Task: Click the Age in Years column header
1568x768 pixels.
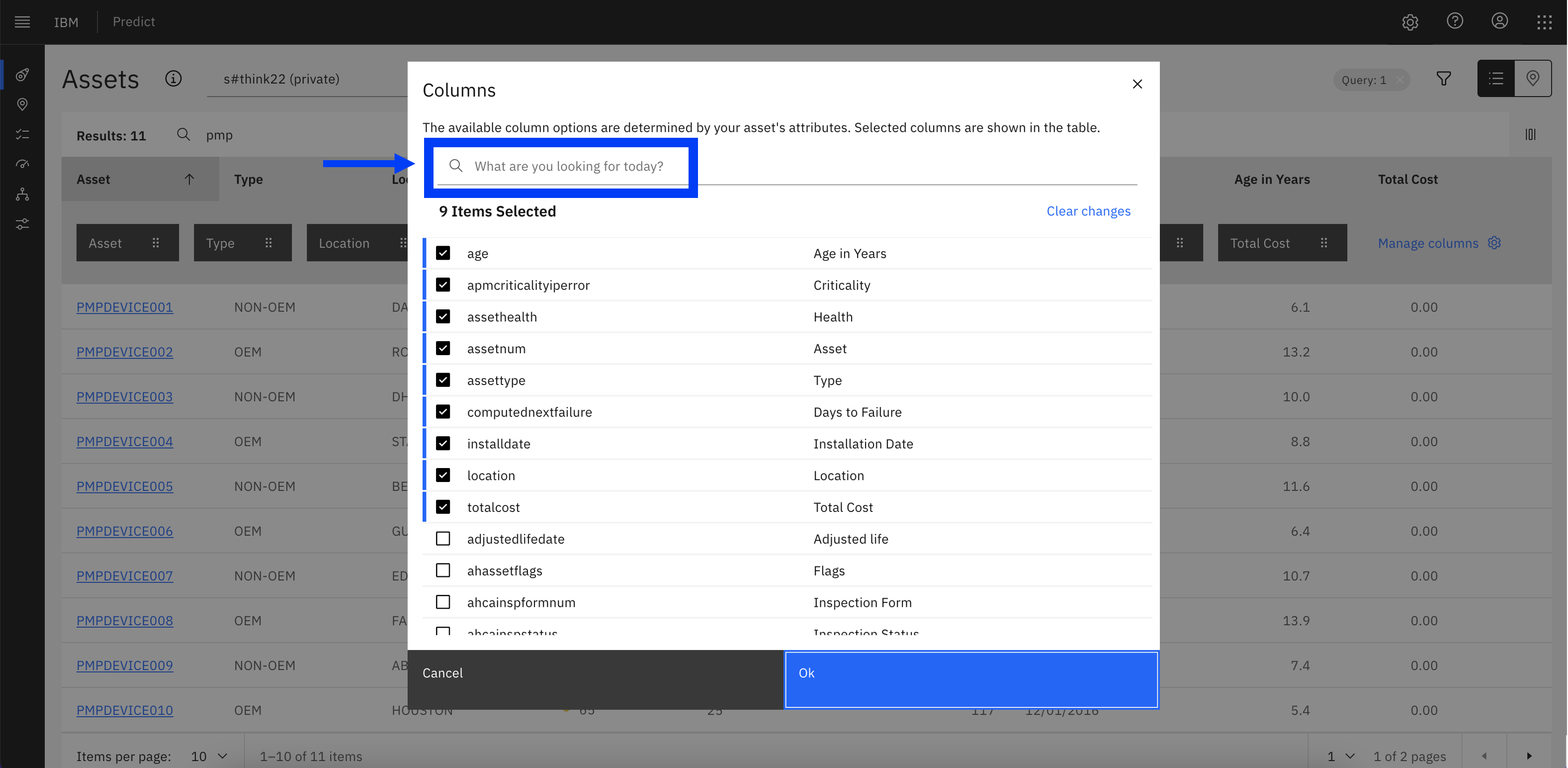Action: 1272,179
